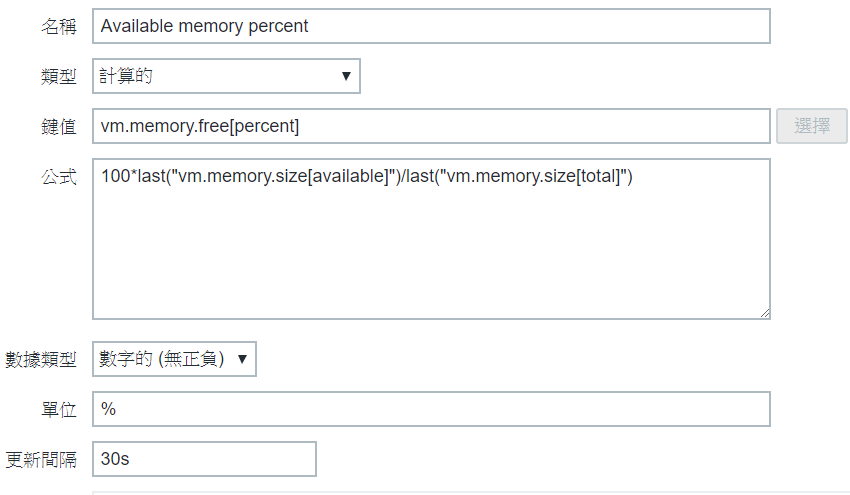Viewport: 850px width, 495px height.
Task: Click the 更新間隔 label
Action: point(41,460)
